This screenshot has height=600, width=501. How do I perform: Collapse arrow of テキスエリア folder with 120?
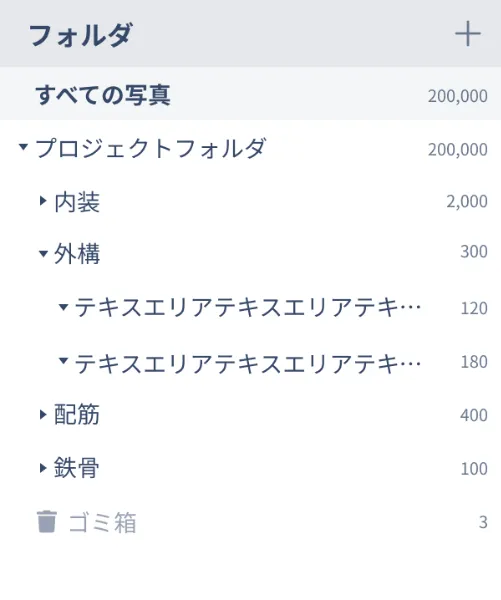(x=63, y=307)
